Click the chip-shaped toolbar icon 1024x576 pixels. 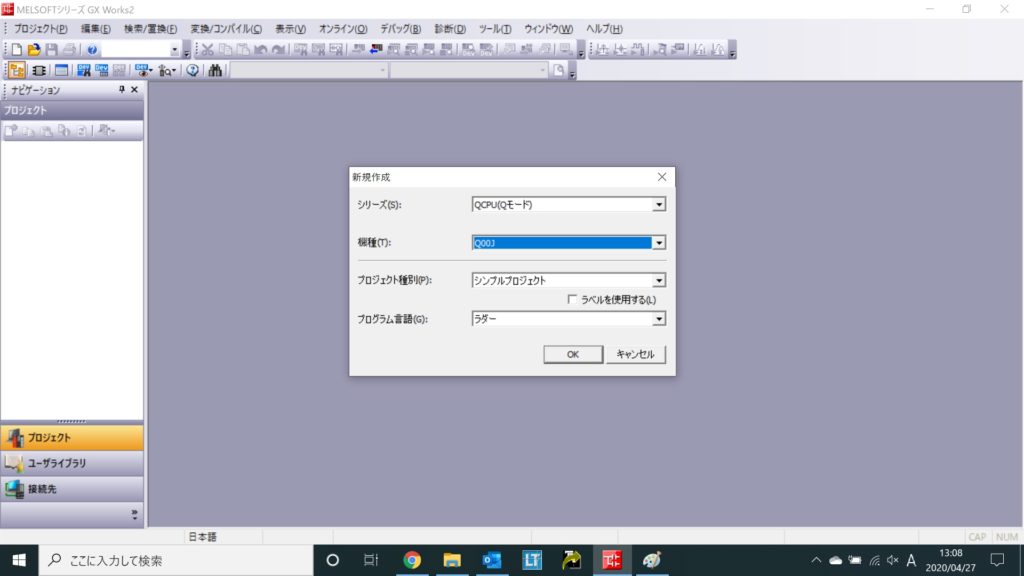point(39,71)
